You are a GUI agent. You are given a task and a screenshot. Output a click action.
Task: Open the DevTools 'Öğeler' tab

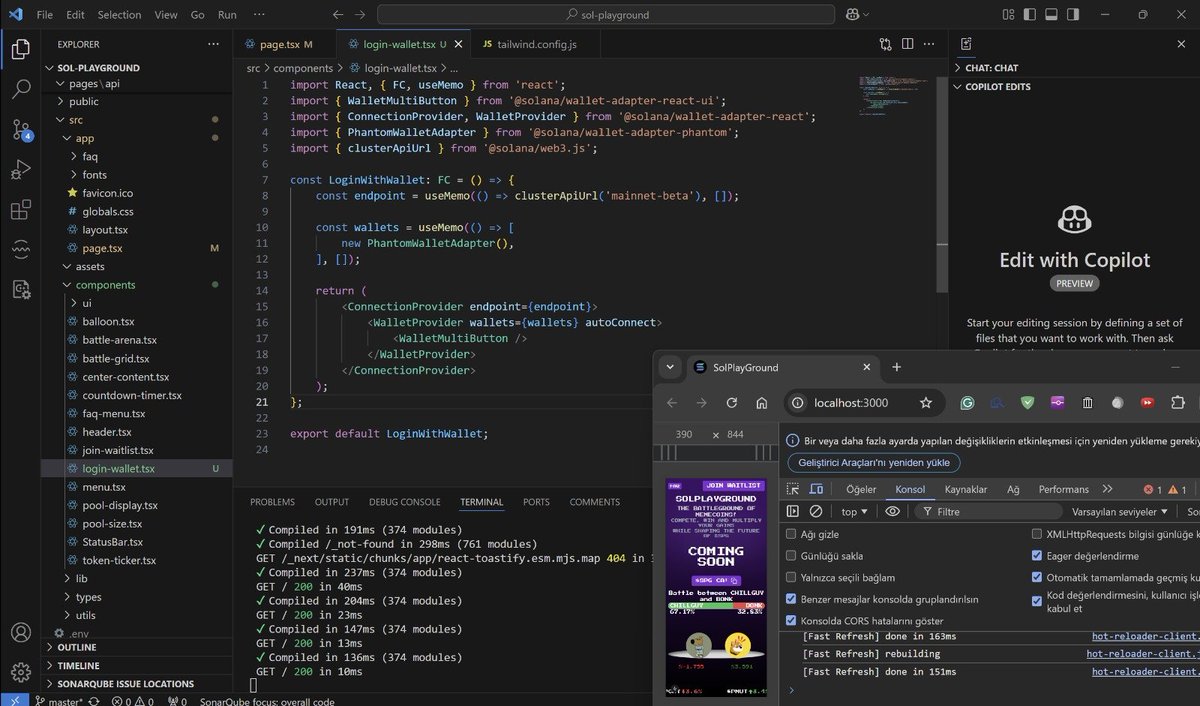[x=861, y=489]
